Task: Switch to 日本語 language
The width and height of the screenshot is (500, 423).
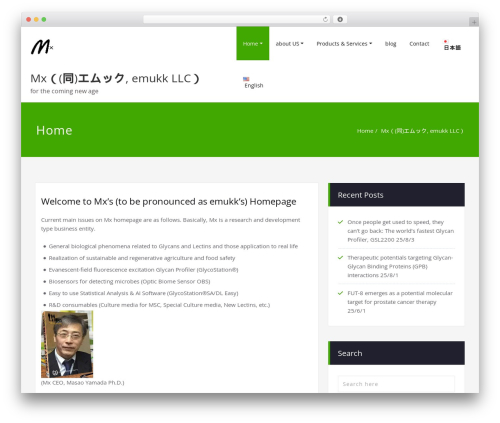Action: pos(452,48)
